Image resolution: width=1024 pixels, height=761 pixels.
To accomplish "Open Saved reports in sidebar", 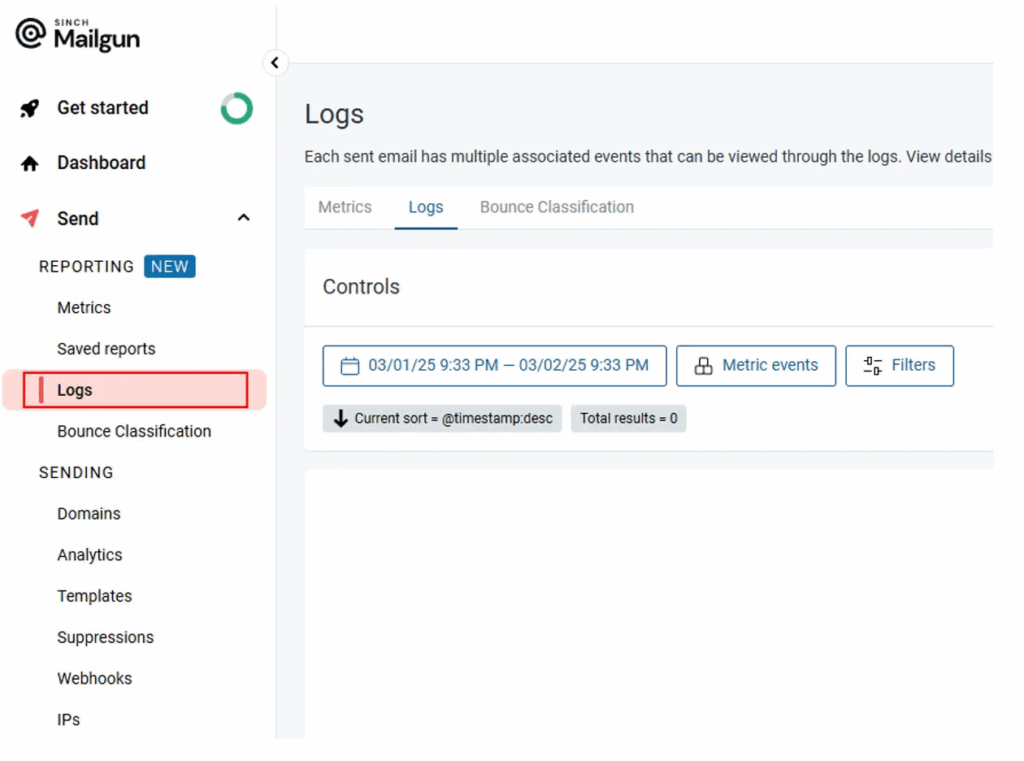I will coord(106,349).
